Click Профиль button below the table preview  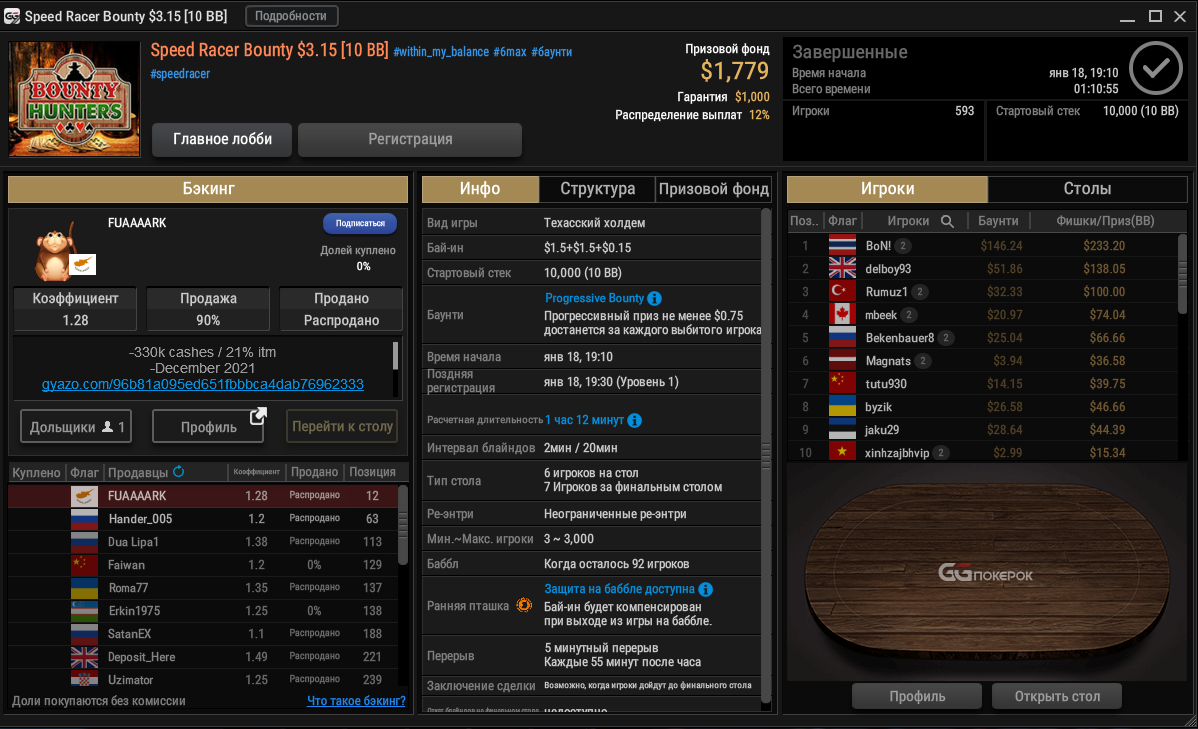(x=917, y=696)
